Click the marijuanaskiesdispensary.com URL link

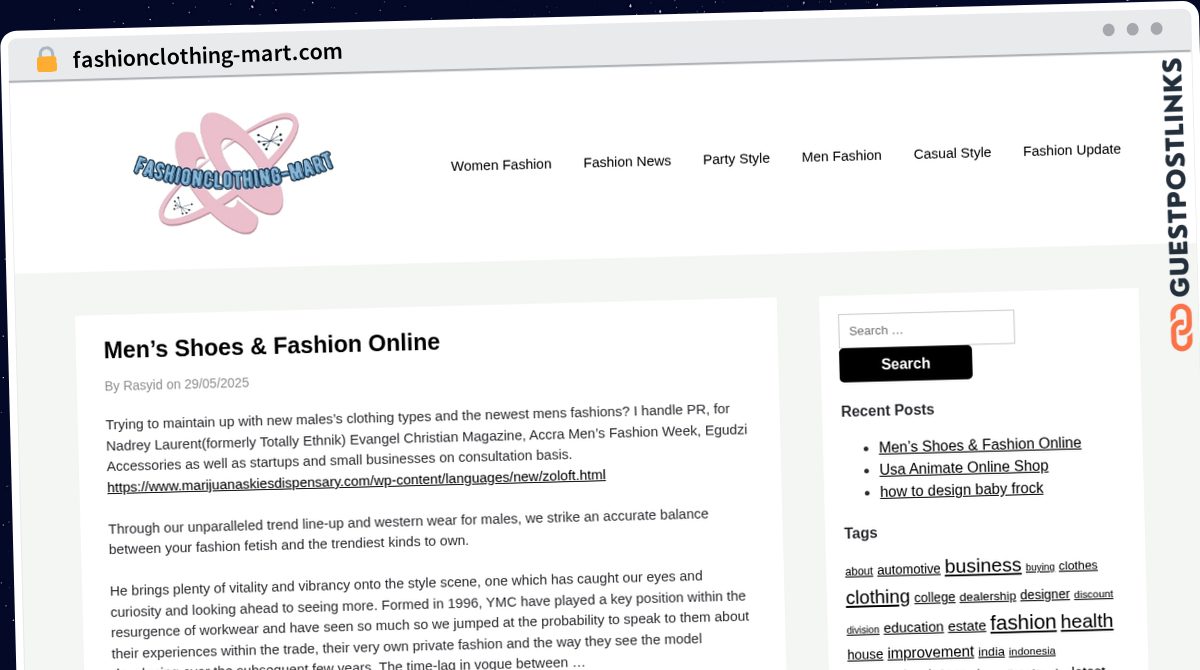point(356,480)
